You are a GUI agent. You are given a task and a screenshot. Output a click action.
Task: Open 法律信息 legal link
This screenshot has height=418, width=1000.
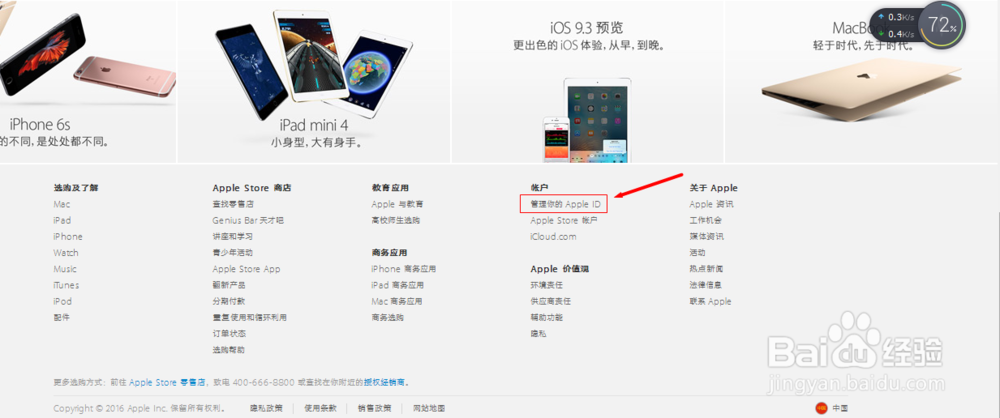(x=705, y=285)
